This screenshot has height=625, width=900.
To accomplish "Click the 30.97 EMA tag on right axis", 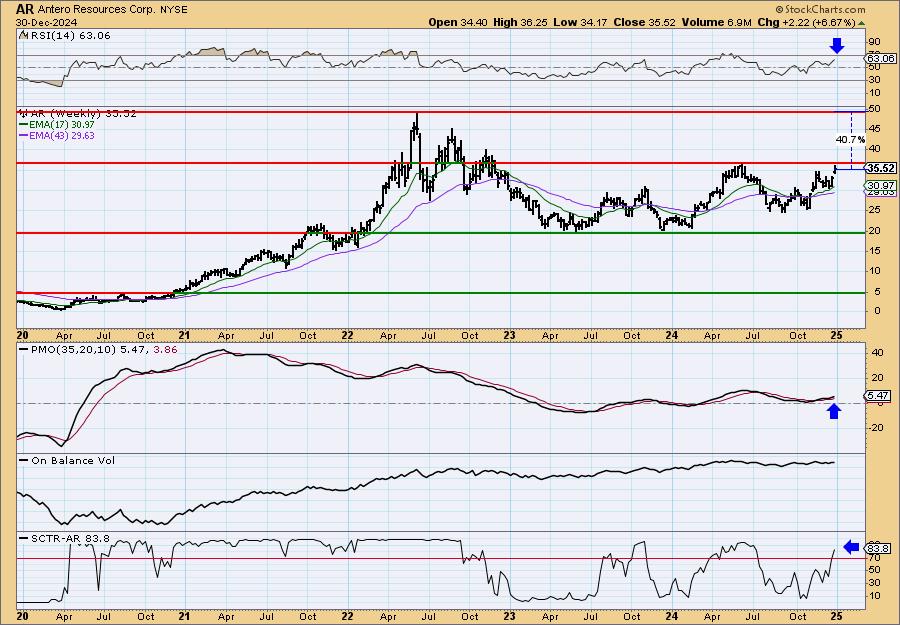I will point(881,185).
